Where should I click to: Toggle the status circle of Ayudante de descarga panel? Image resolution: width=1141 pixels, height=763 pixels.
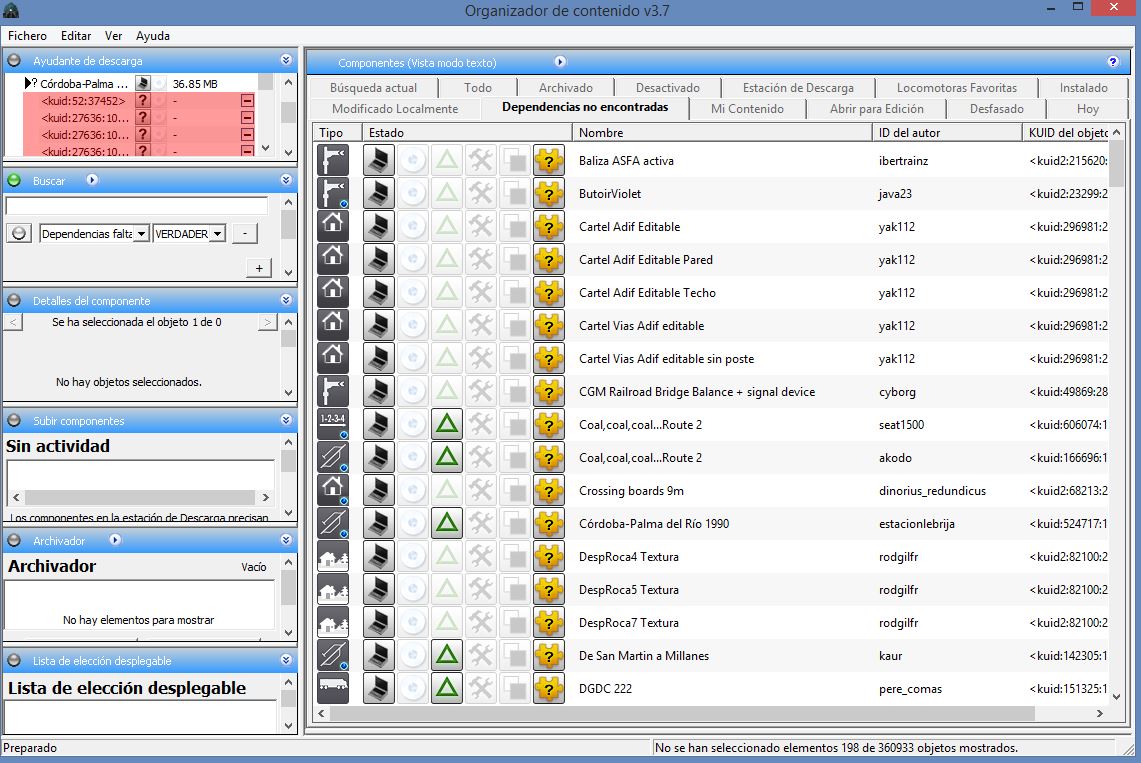point(14,60)
